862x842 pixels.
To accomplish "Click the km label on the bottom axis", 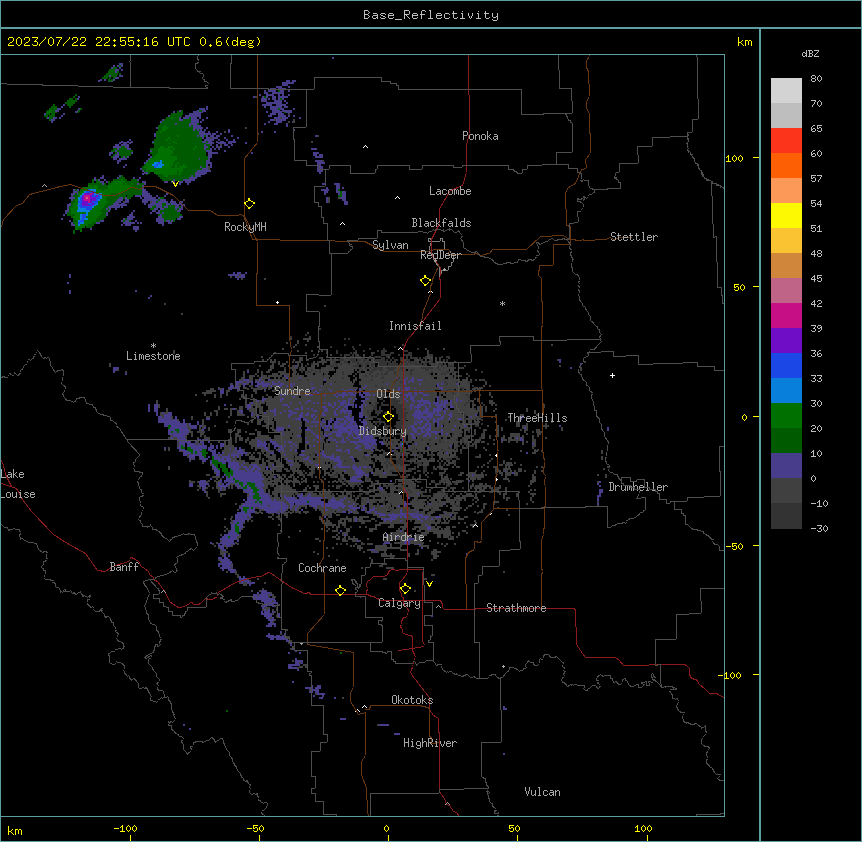I will click(x=15, y=830).
